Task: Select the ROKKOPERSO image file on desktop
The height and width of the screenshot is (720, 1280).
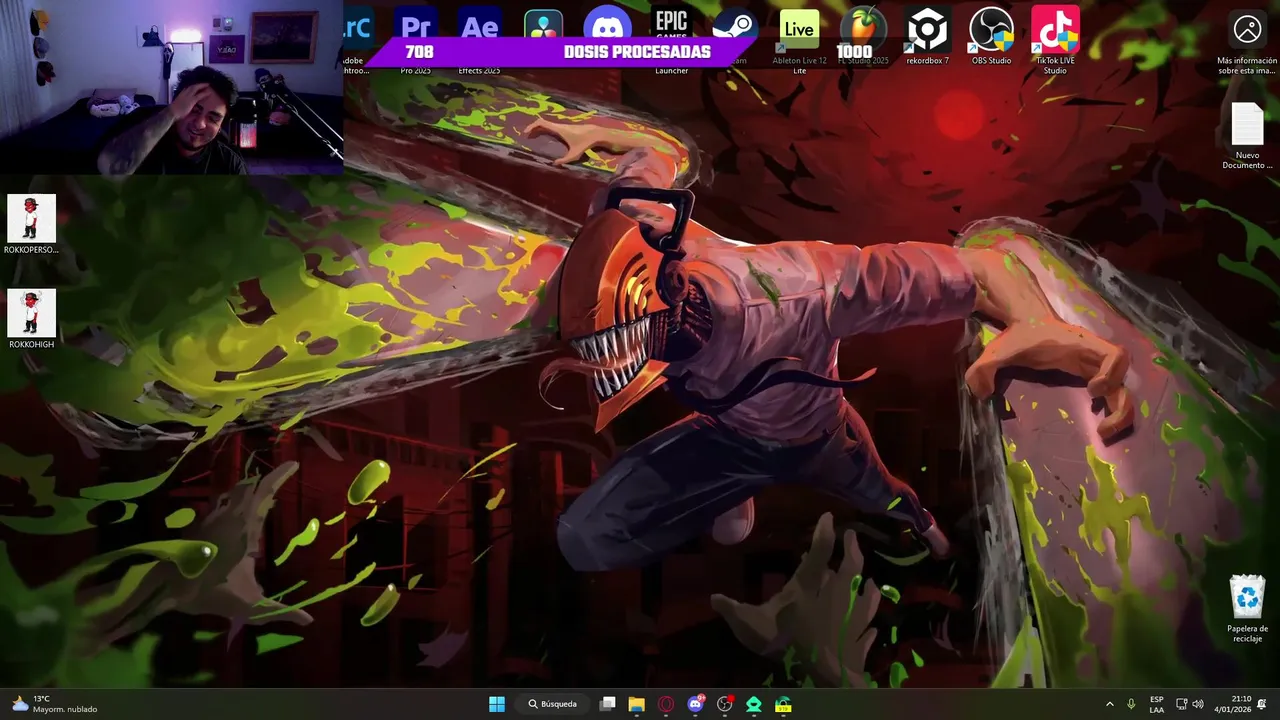Action: [31, 224]
